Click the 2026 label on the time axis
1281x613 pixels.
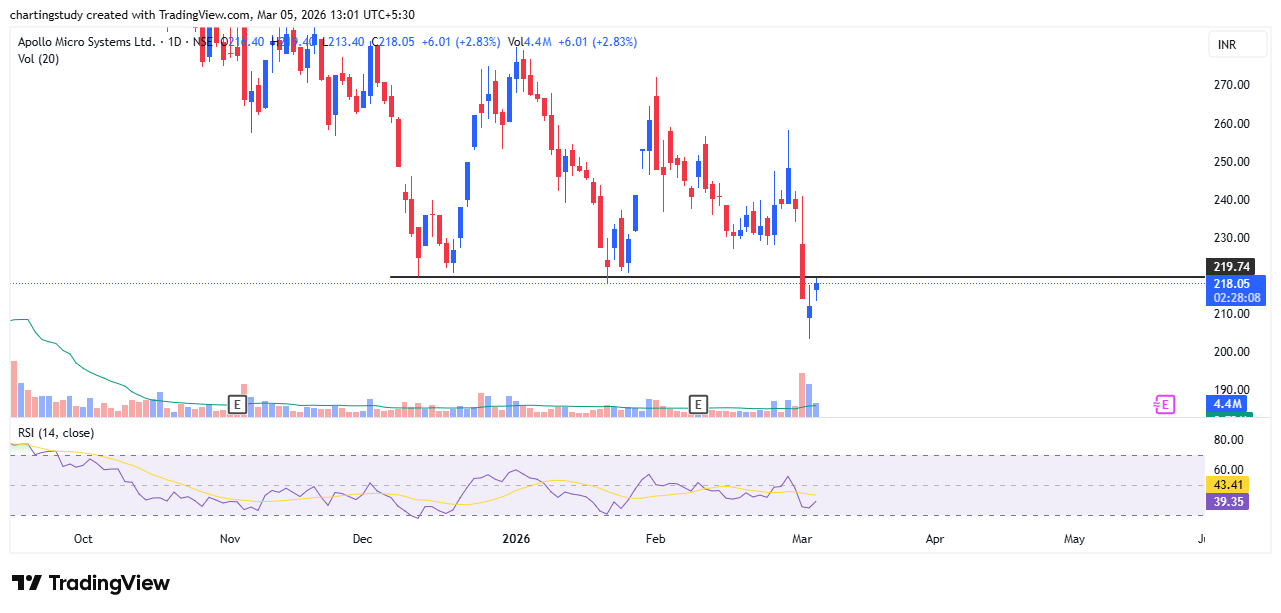pyautogui.click(x=516, y=539)
